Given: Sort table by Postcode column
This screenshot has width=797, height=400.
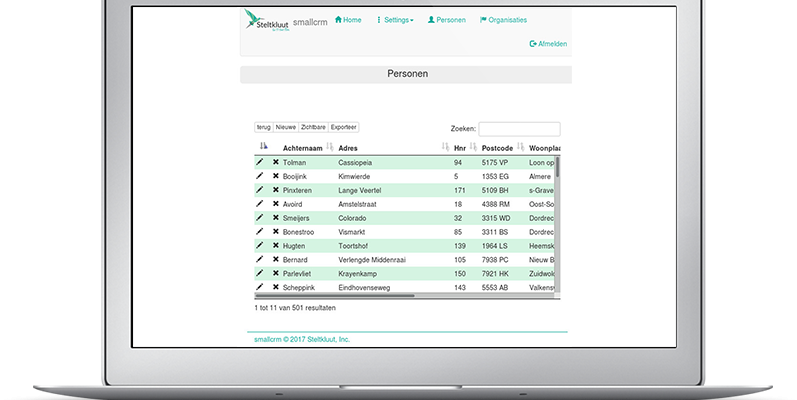Looking at the screenshot, I should [497, 148].
